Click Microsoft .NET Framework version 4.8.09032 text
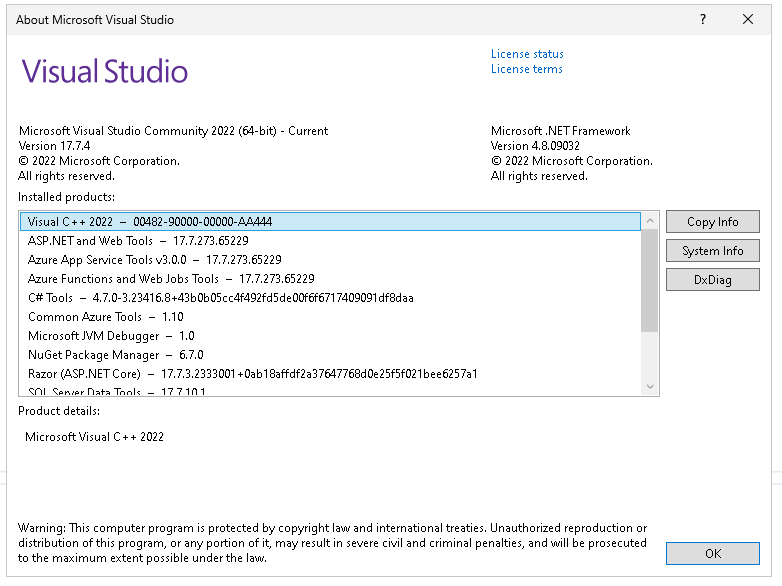The width and height of the screenshot is (782, 586). tap(535, 146)
